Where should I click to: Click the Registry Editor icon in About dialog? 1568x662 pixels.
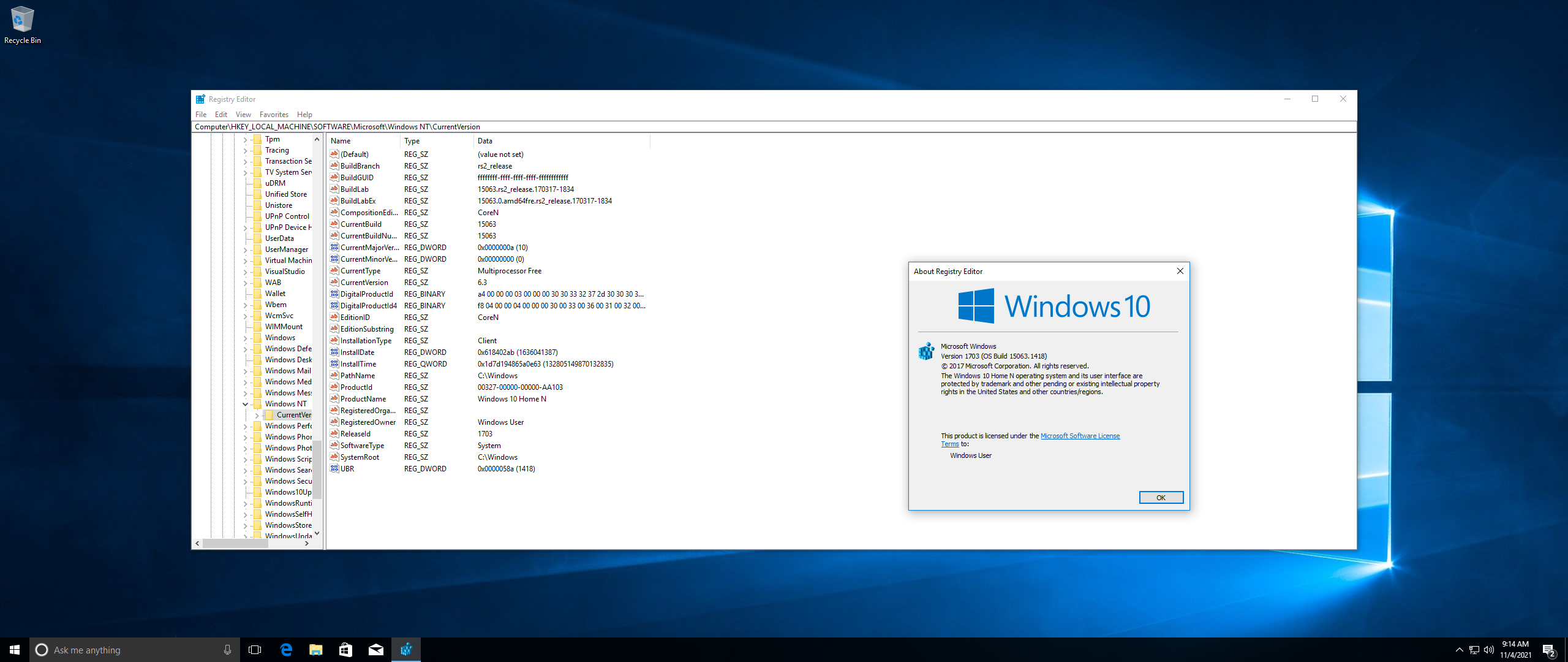[926, 351]
